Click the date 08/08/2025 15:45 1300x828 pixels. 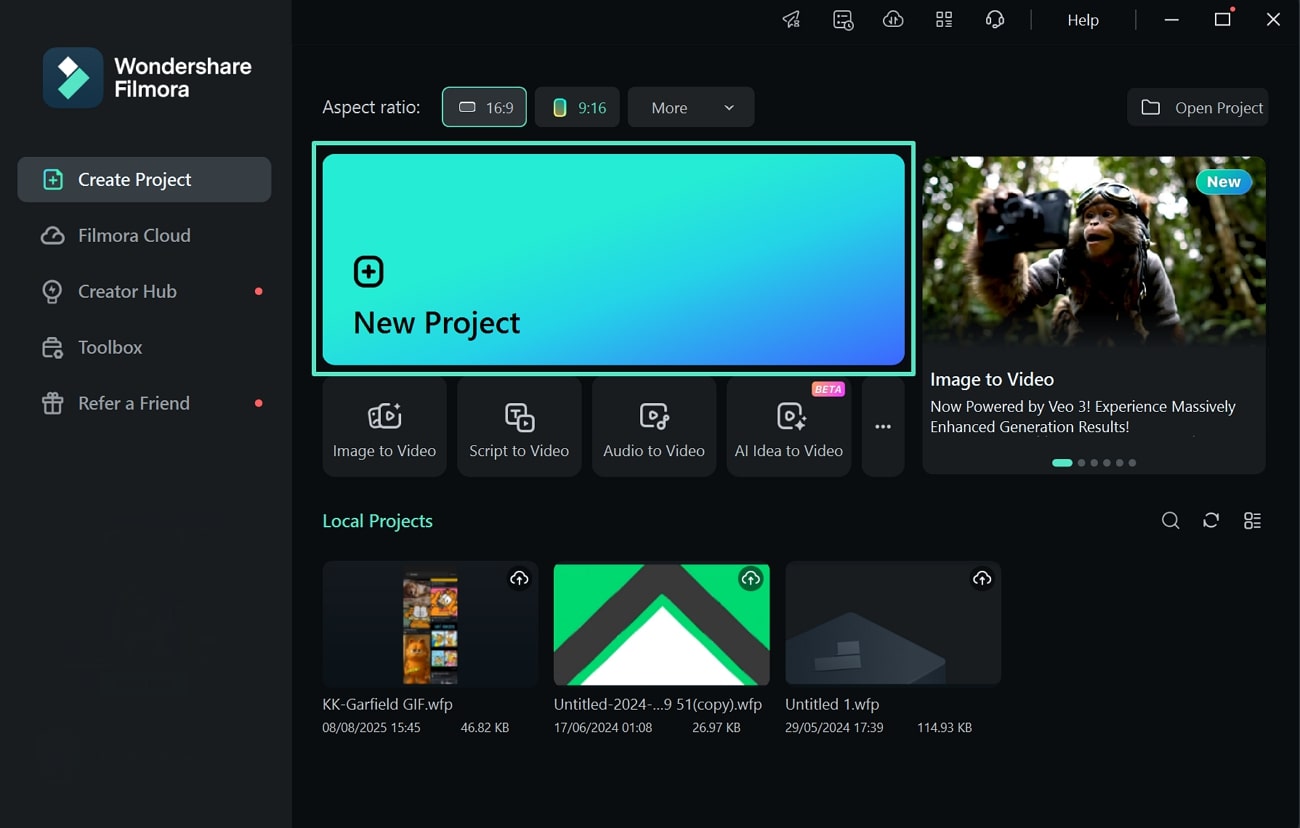point(371,728)
